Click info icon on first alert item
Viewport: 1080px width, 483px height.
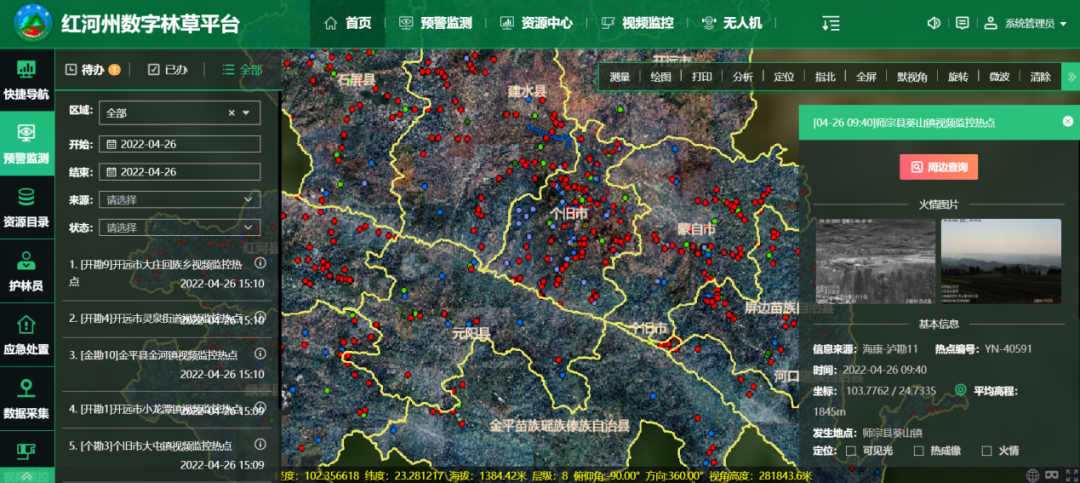click(x=260, y=264)
